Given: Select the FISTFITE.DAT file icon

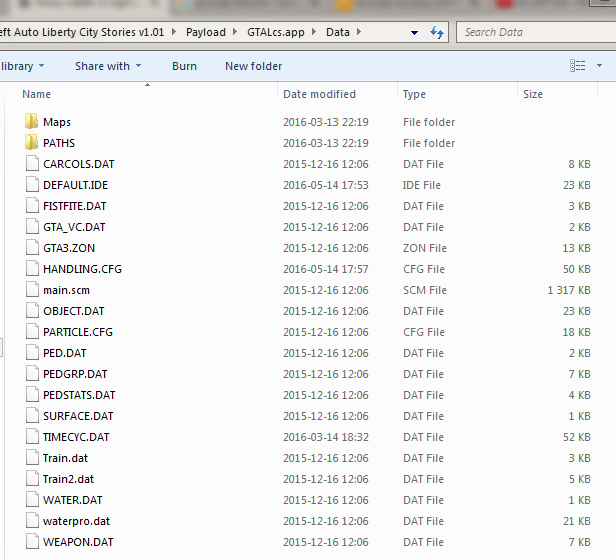Looking at the screenshot, I should coord(32,206).
